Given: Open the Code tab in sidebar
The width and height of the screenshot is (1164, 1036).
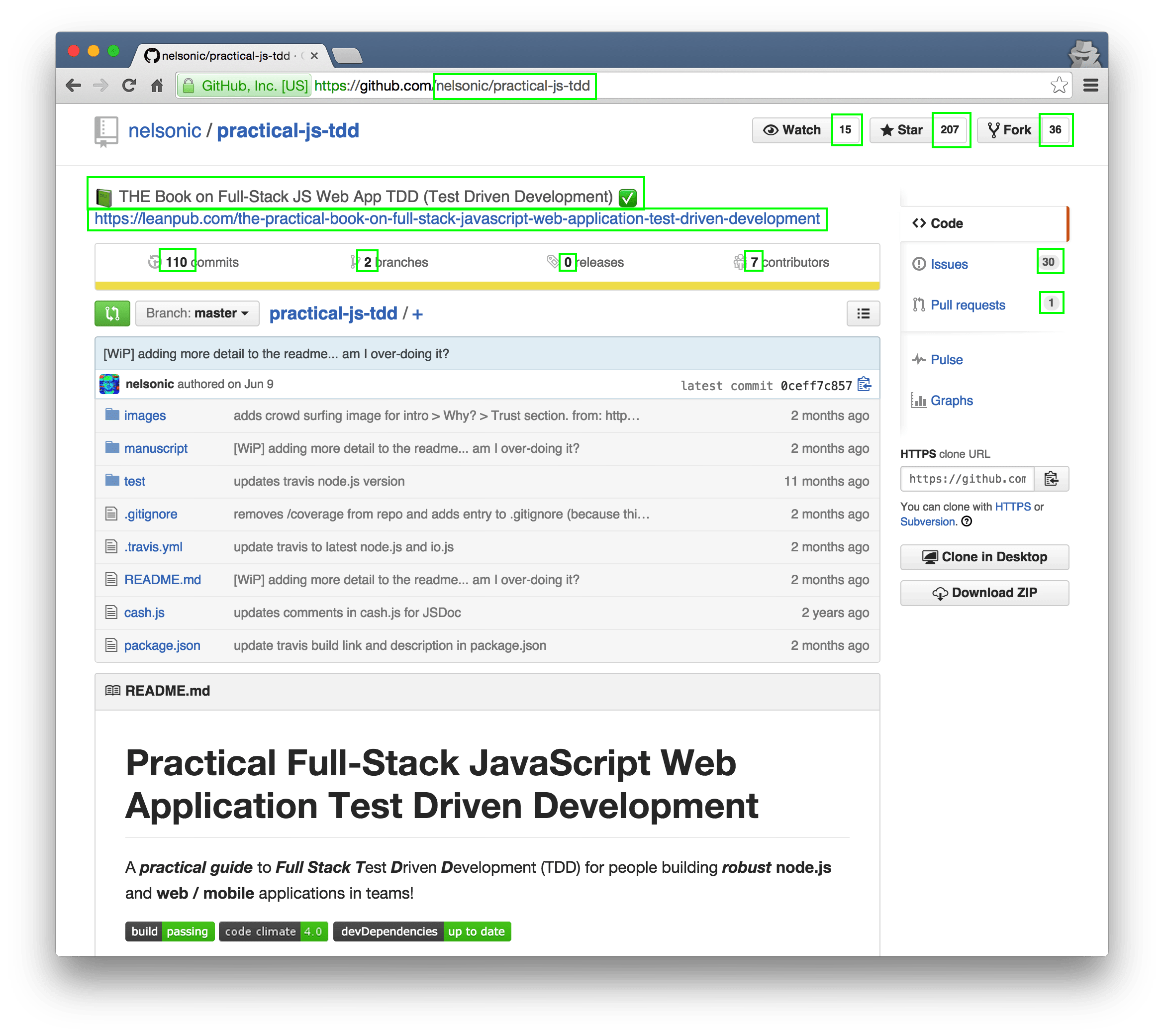Looking at the screenshot, I should click(x=984, y=223).
